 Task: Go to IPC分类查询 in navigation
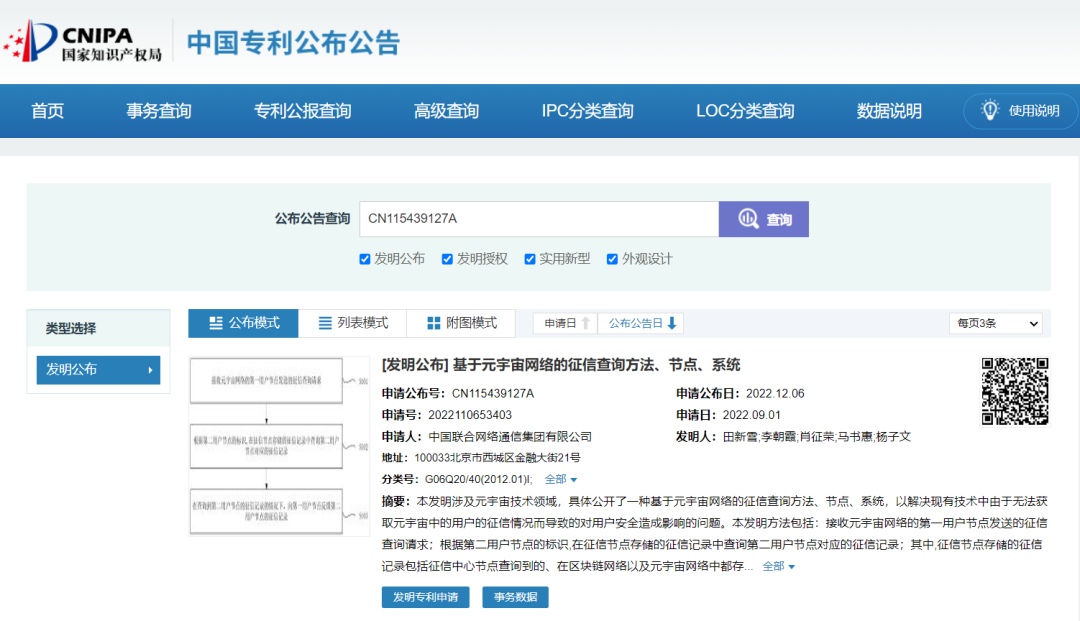click(x=587, y=111)
